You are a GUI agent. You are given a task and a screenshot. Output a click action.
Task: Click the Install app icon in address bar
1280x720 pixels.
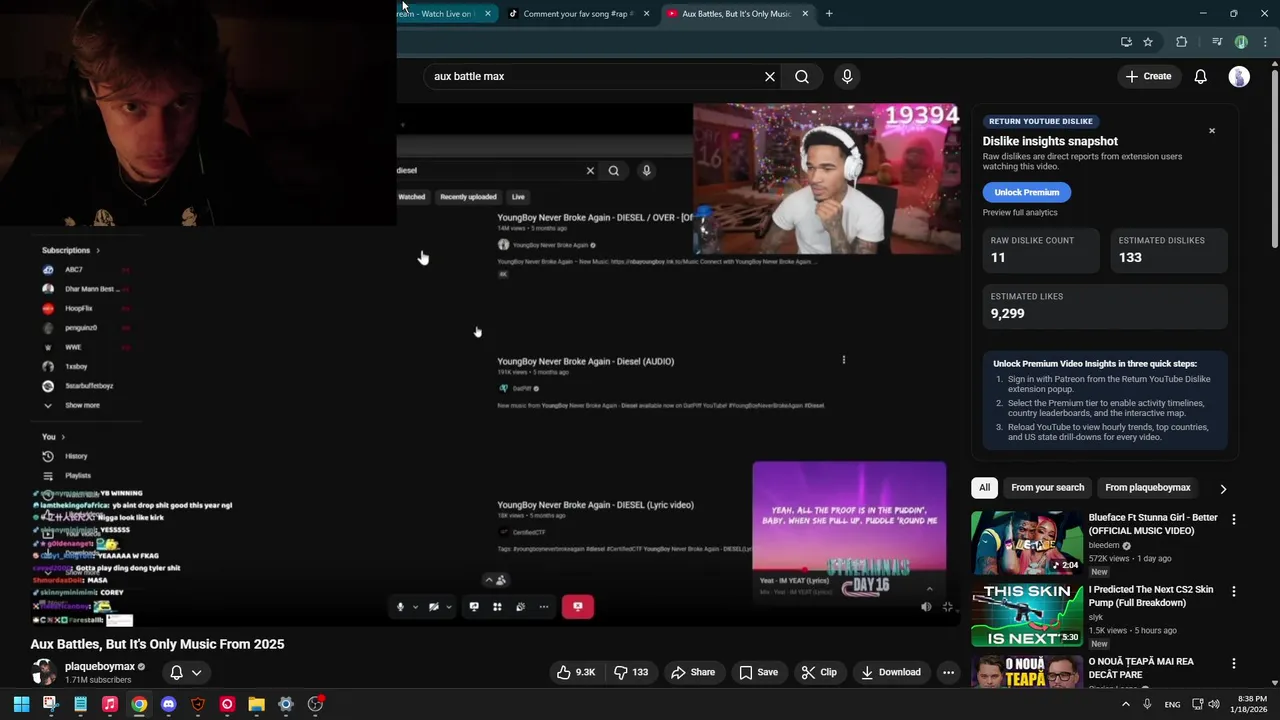point(1126,42)
